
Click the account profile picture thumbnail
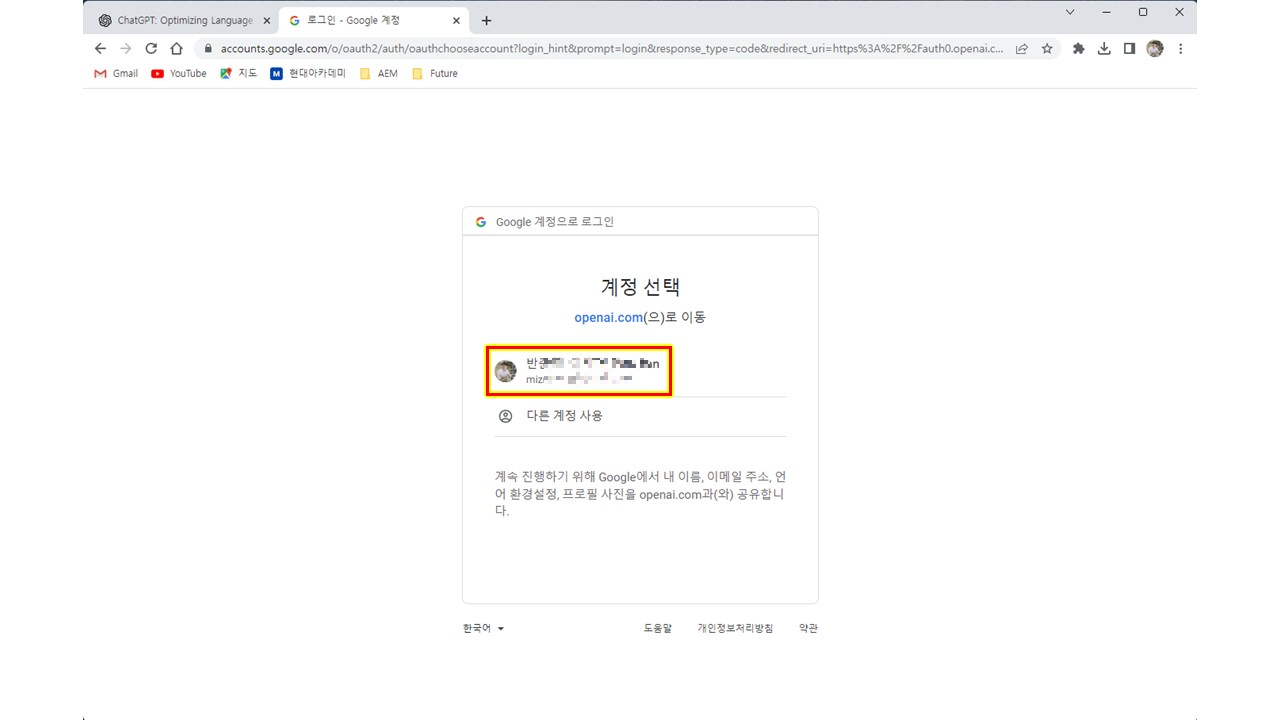pos(506,371)
